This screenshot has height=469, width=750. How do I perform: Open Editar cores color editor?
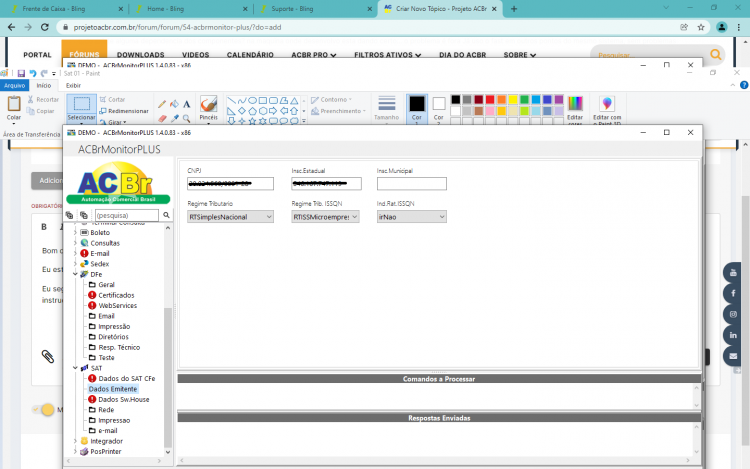pos(575,109)
